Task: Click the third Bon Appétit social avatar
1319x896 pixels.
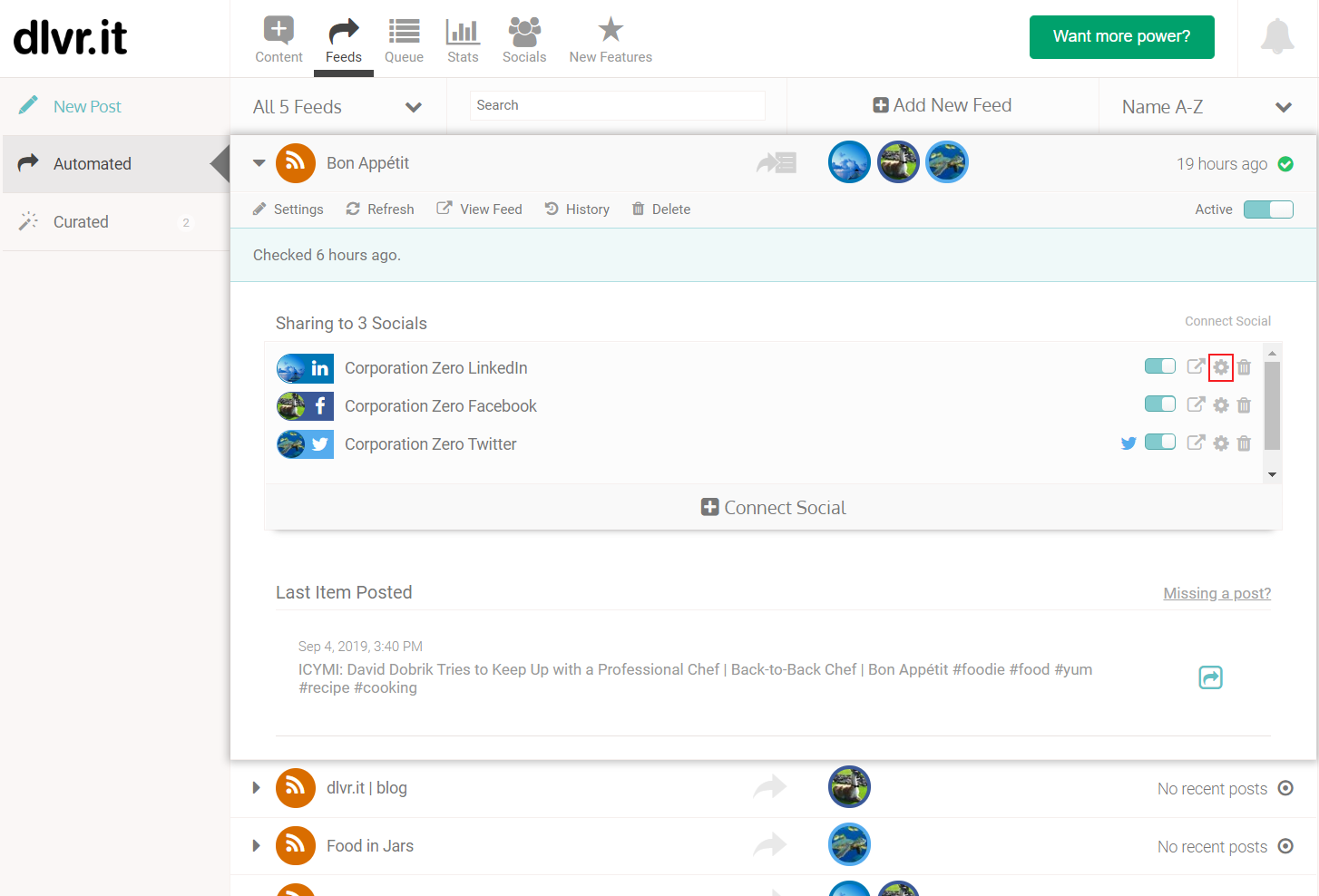Action: pos(947,162)
